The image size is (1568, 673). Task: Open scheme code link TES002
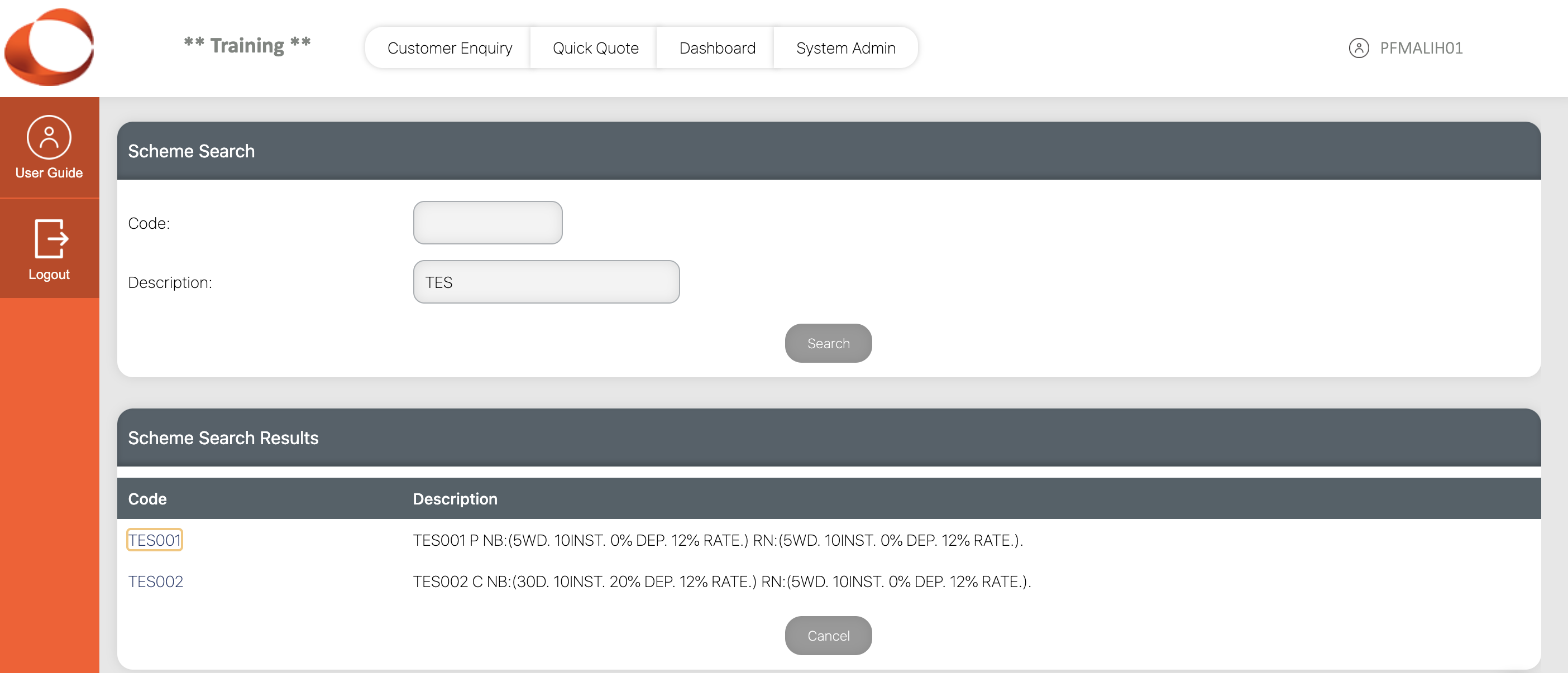pyautogui.click(x=155, y=581)
